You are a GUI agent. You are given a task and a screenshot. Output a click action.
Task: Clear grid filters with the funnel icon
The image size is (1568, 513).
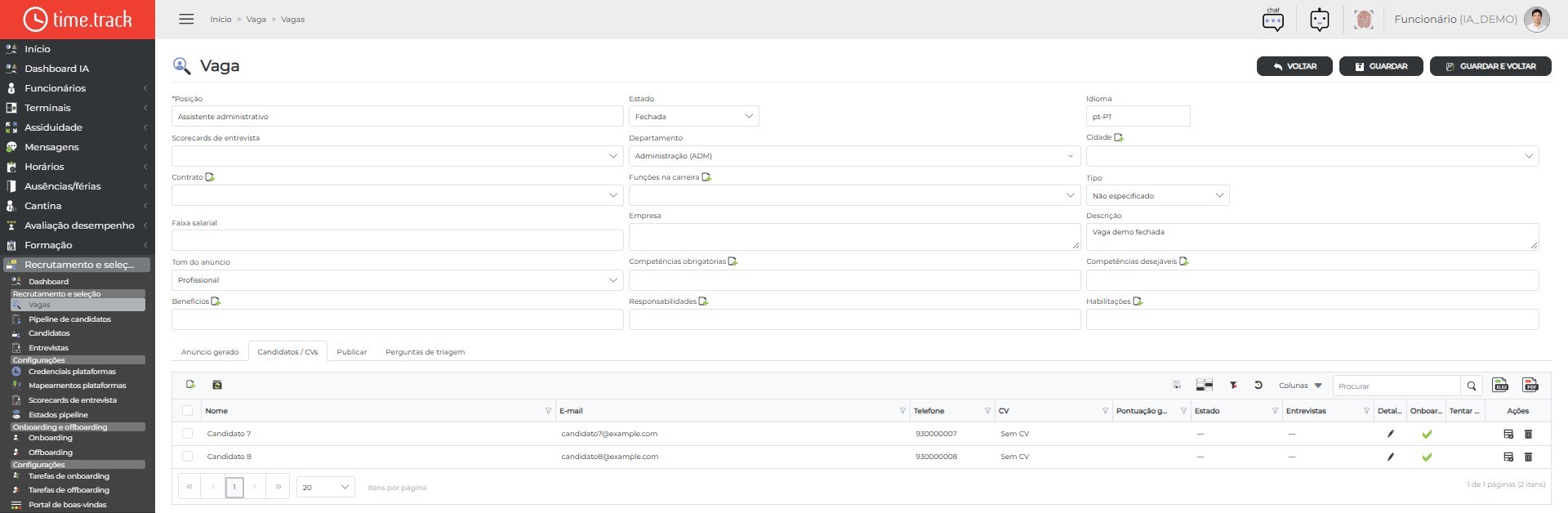[x=1233, y=386]
